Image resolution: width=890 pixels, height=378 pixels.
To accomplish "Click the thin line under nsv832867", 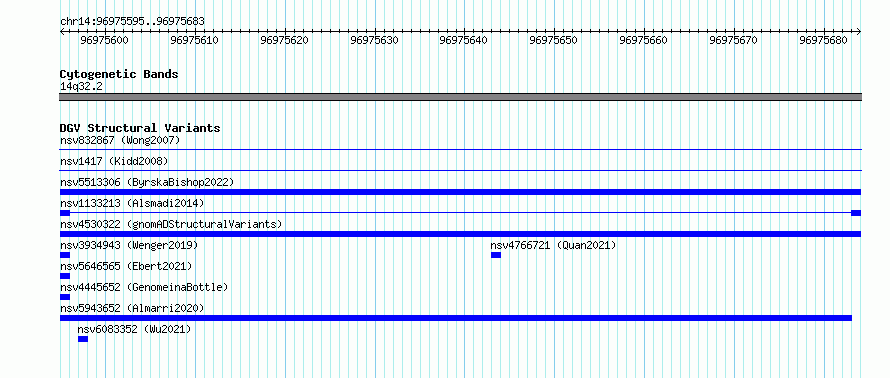I will click(x=460, y=150).
